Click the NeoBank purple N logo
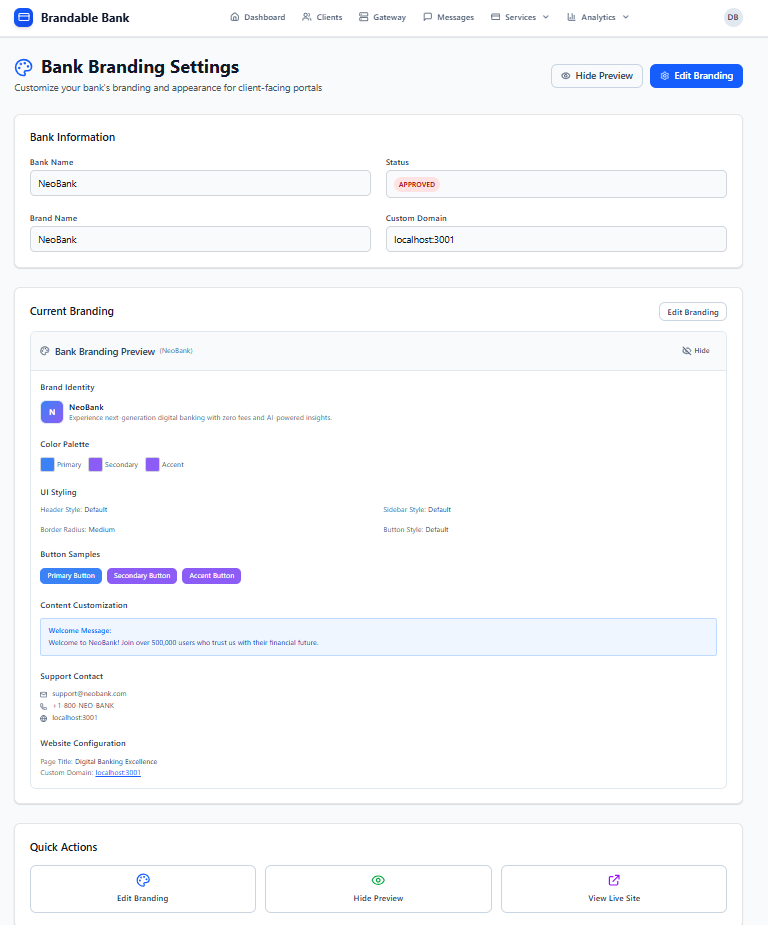This screenshot has width=768, height=925. (52, 412)
